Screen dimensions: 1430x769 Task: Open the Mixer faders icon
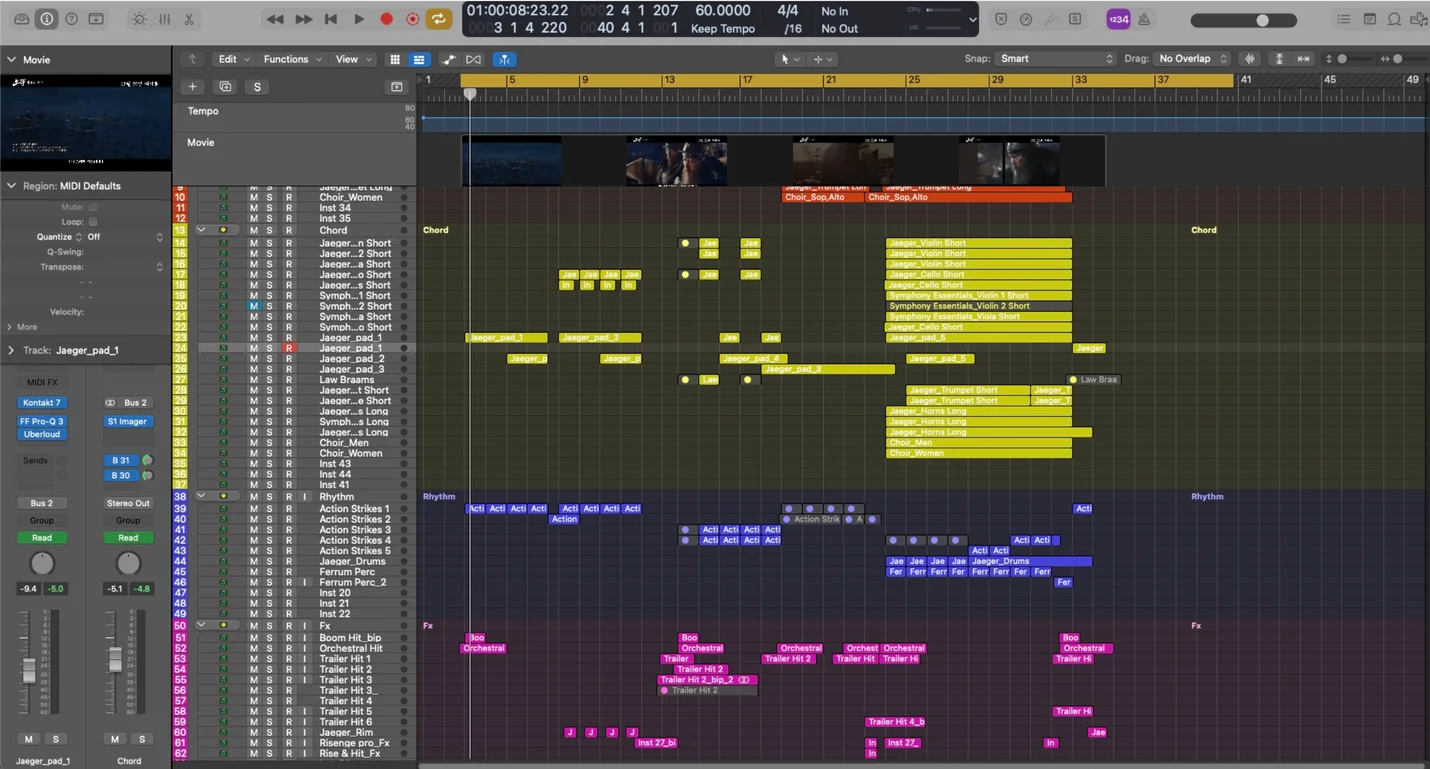(164, 19)
